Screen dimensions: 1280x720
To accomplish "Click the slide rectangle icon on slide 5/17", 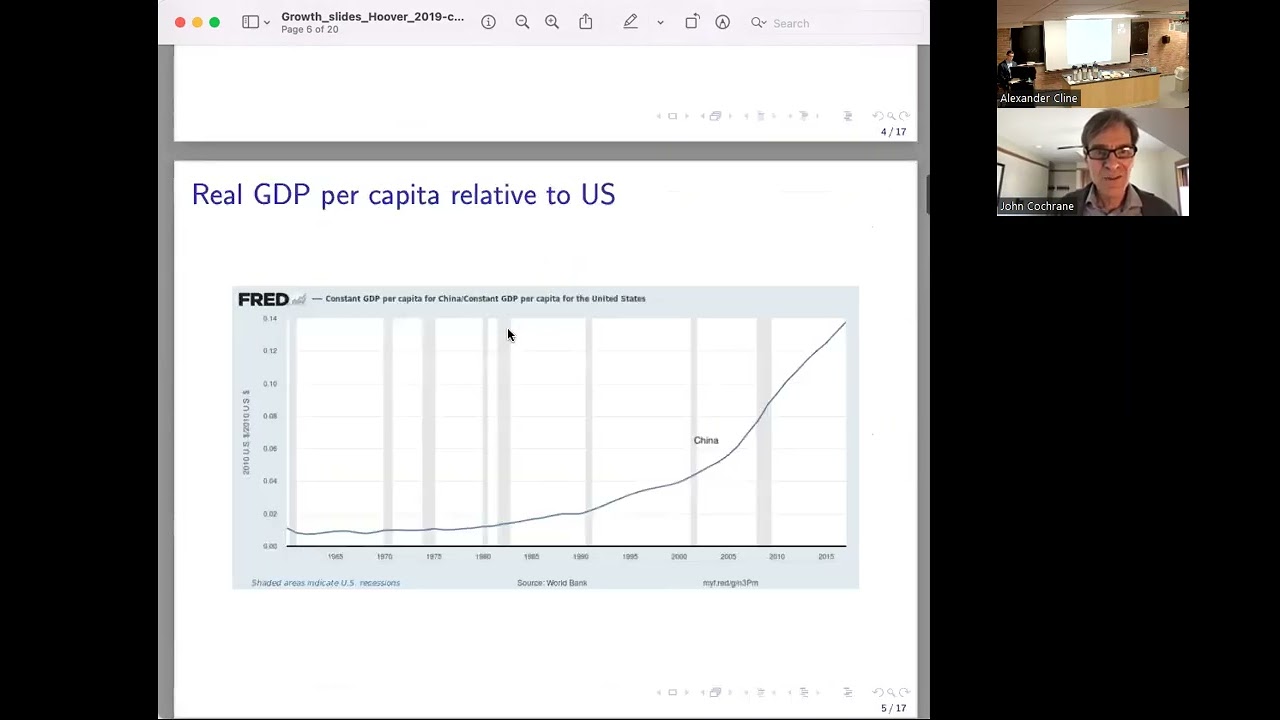I will click(x=672, y=692).
